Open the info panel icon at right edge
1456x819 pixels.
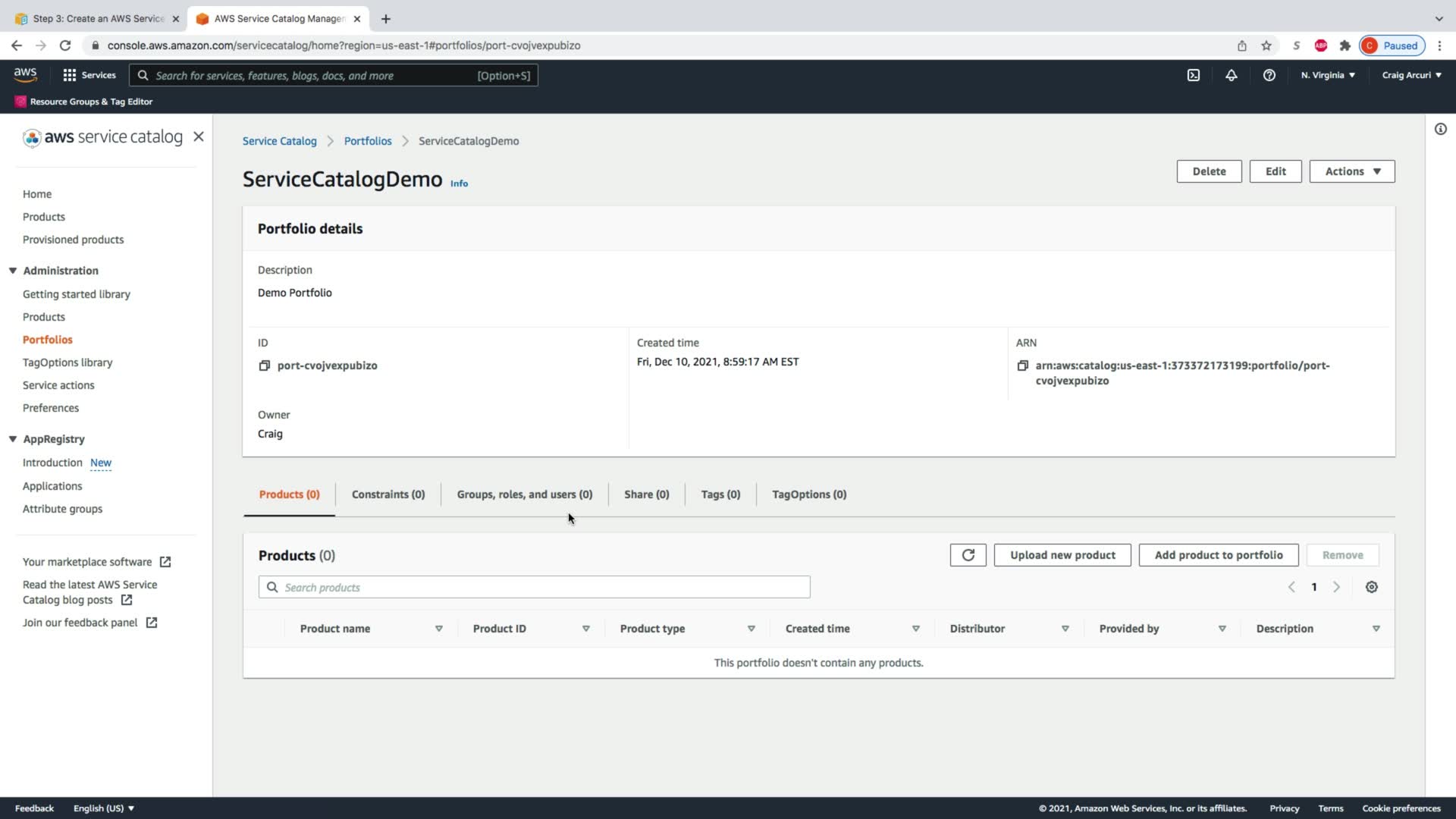(1440, 129)
